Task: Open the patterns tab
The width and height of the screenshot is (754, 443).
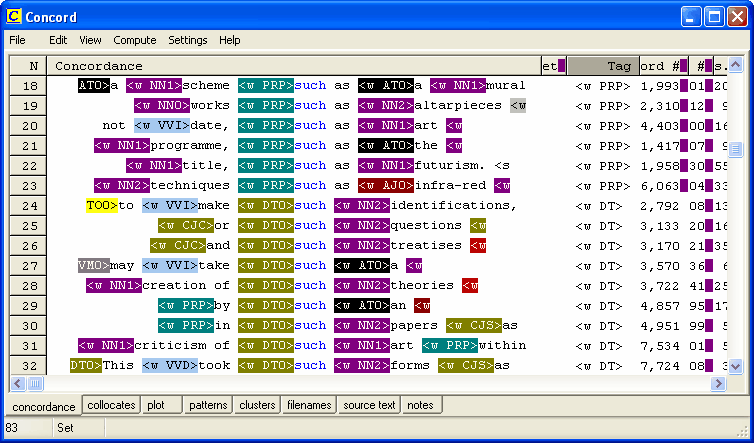Action: point(208,405)
